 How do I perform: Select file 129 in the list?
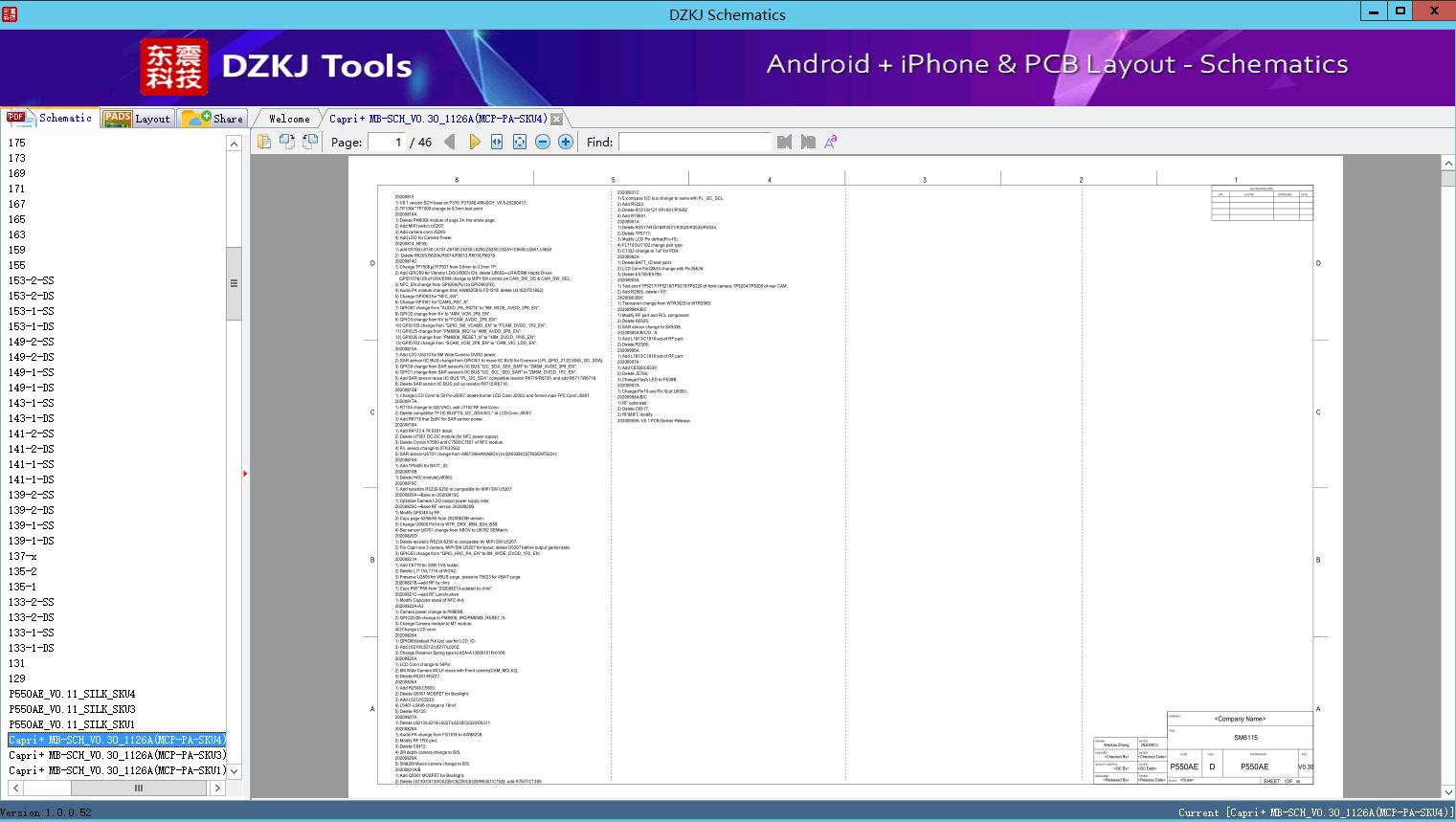pyautogui.click(x=17, y=678)
